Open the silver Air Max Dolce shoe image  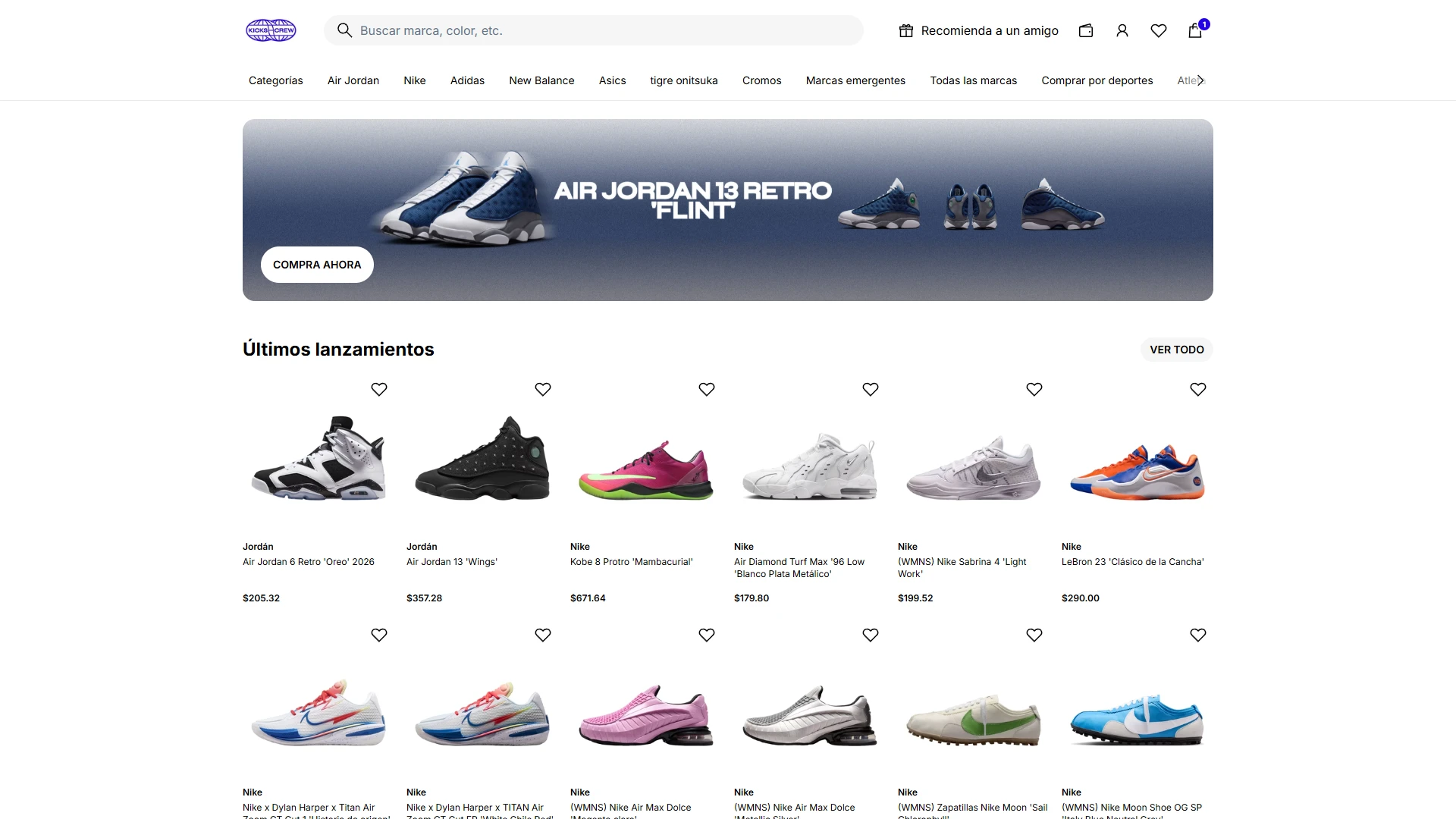point(810,715)
